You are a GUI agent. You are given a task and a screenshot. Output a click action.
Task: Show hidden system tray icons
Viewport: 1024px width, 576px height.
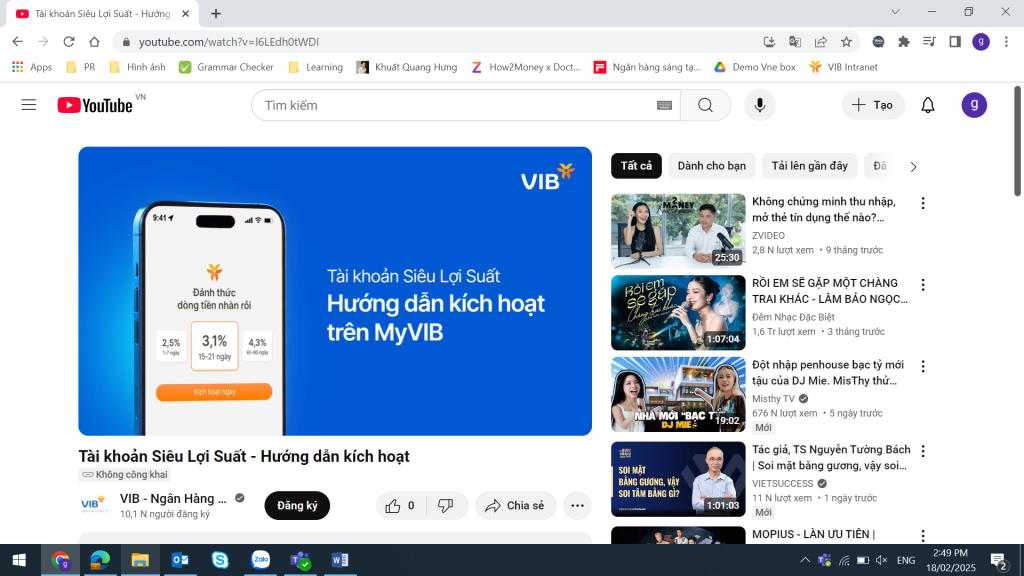click(805, 560)
